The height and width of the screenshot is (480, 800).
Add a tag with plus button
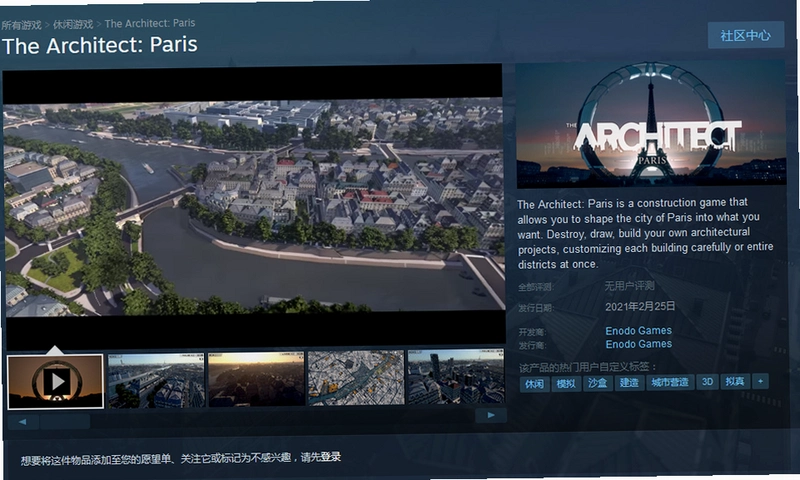760,381
